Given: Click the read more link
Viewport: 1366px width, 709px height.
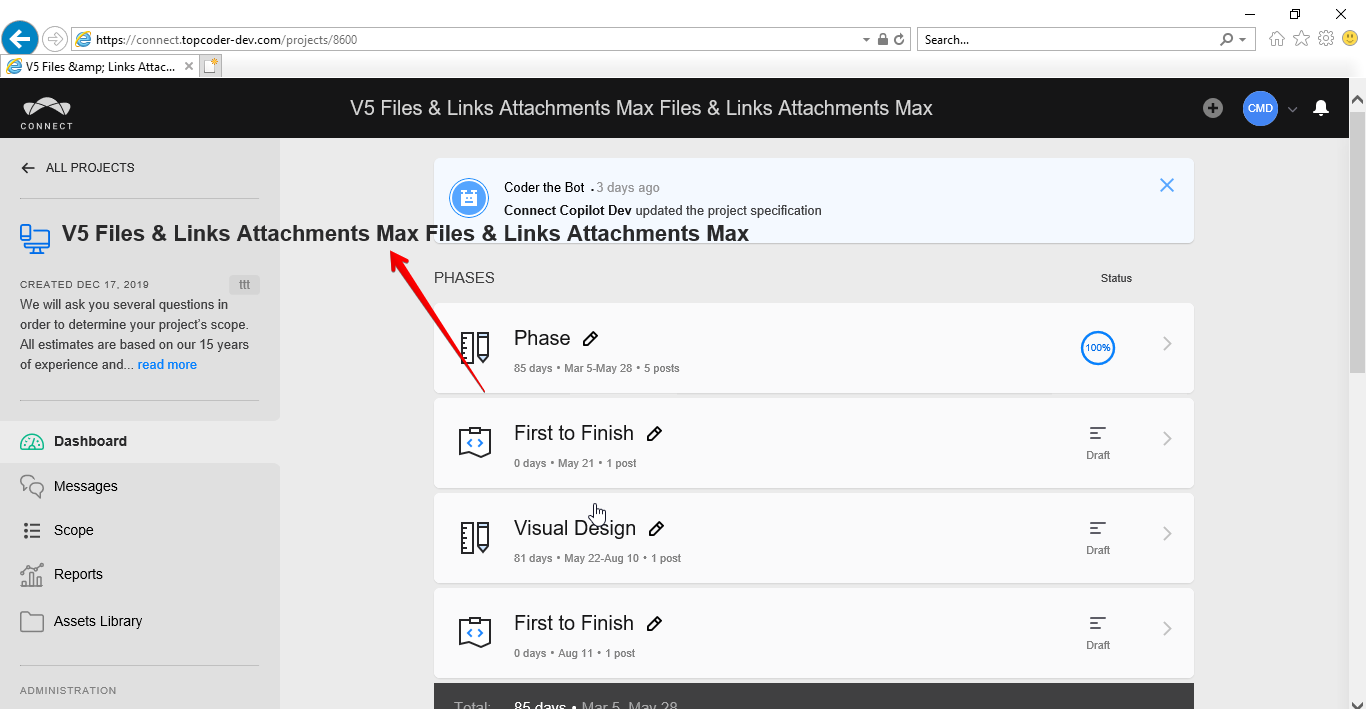Looking at the screenshot, I should pos(167,365).
